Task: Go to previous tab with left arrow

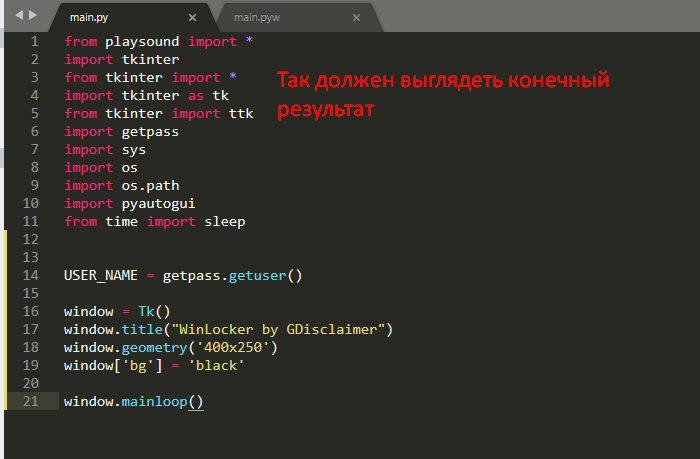Action: click(x=19, y=15)
